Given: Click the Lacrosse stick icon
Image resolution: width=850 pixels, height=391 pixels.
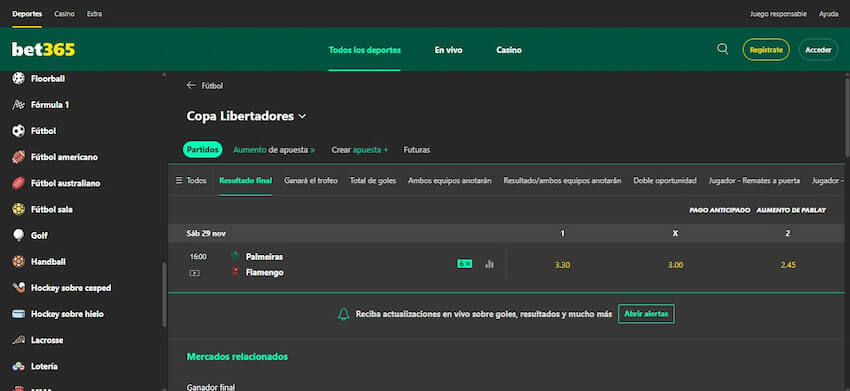Looking at the screenshot, I should coord(18,340).
